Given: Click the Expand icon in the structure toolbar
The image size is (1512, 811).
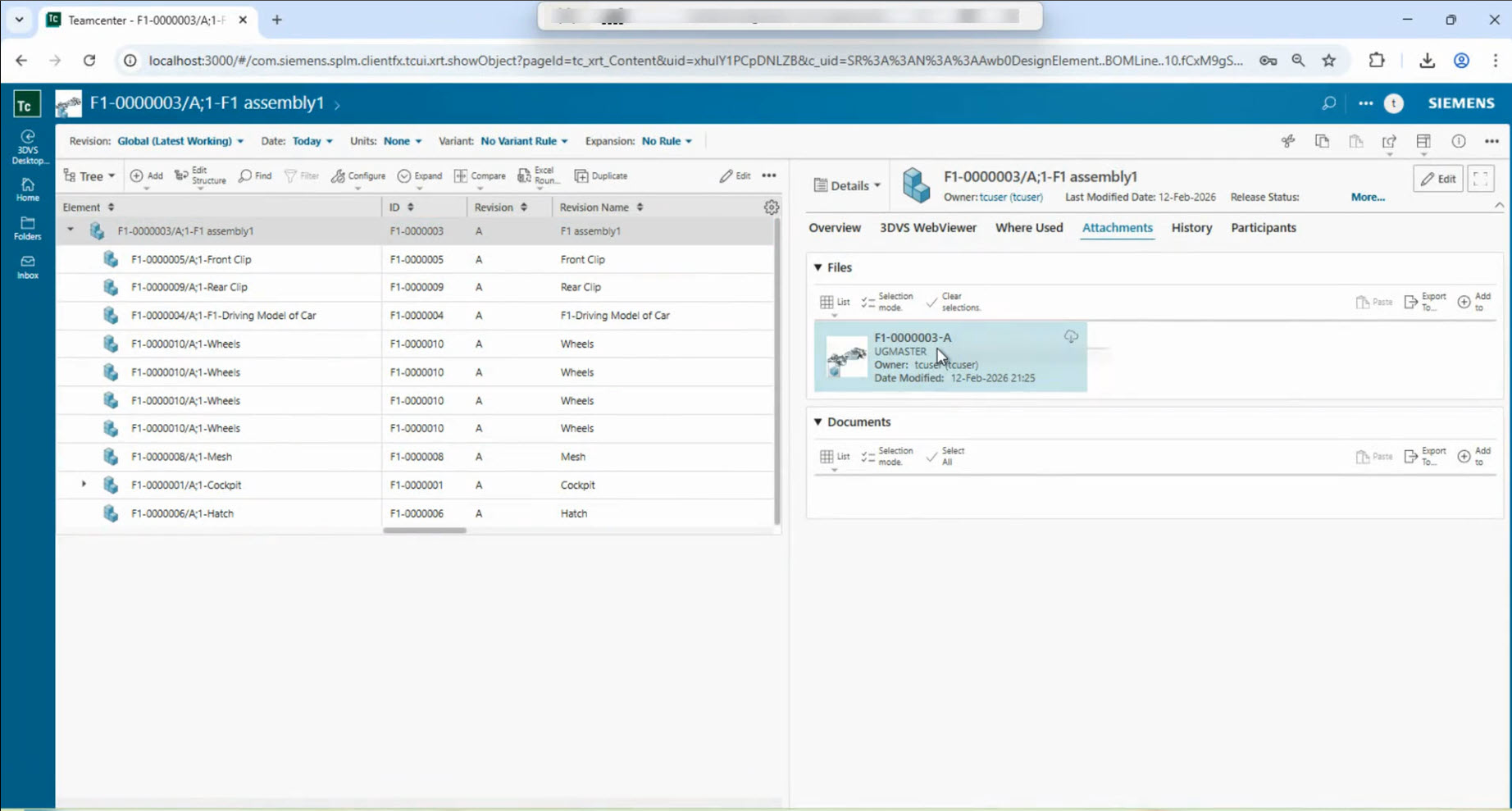Looking at the screenshot, I should coord(420,175).
